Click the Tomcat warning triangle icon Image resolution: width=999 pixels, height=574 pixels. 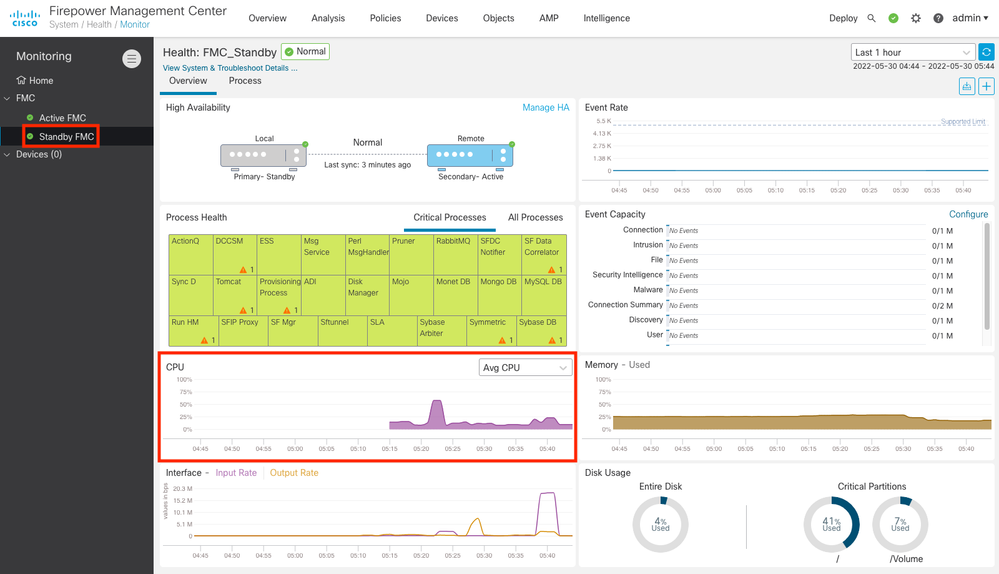pyautogui.click(x=243, y=310)
